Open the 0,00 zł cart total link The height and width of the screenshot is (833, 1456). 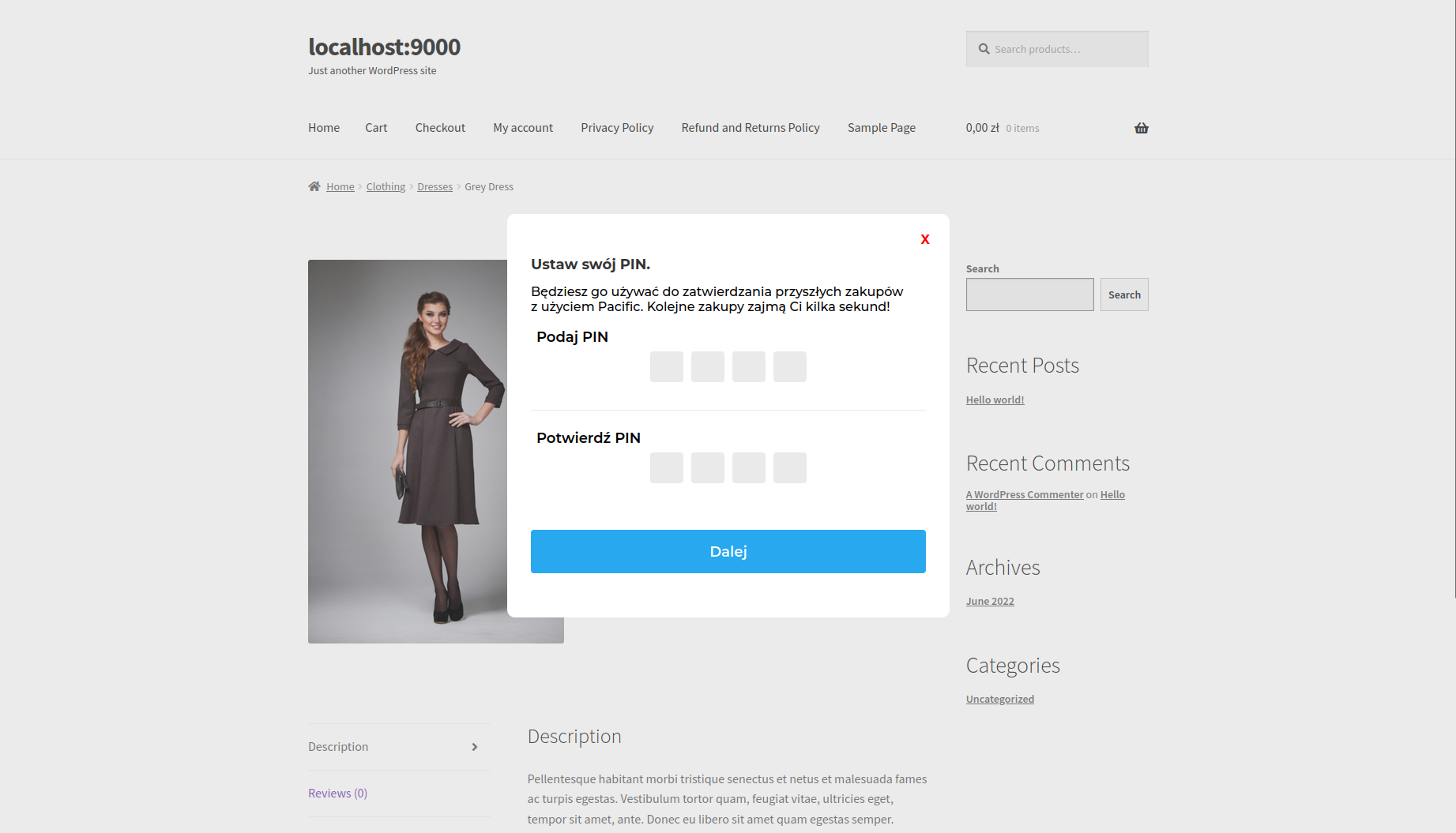(1003, 128)
